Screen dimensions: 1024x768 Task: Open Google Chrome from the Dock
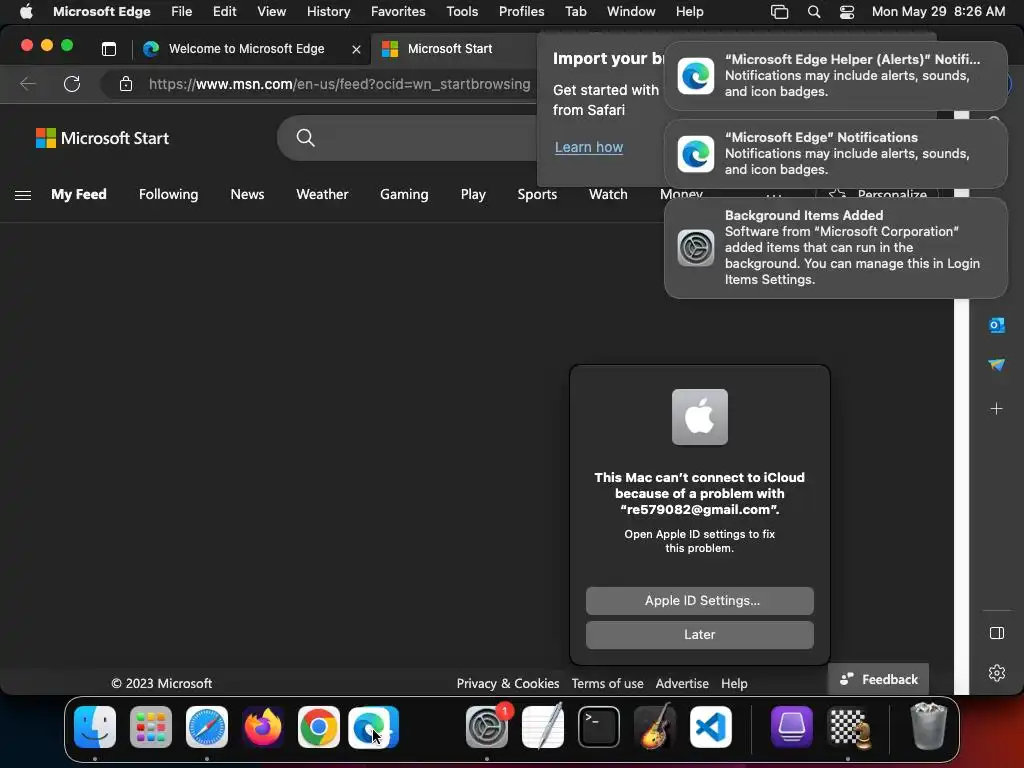point(319,726)
